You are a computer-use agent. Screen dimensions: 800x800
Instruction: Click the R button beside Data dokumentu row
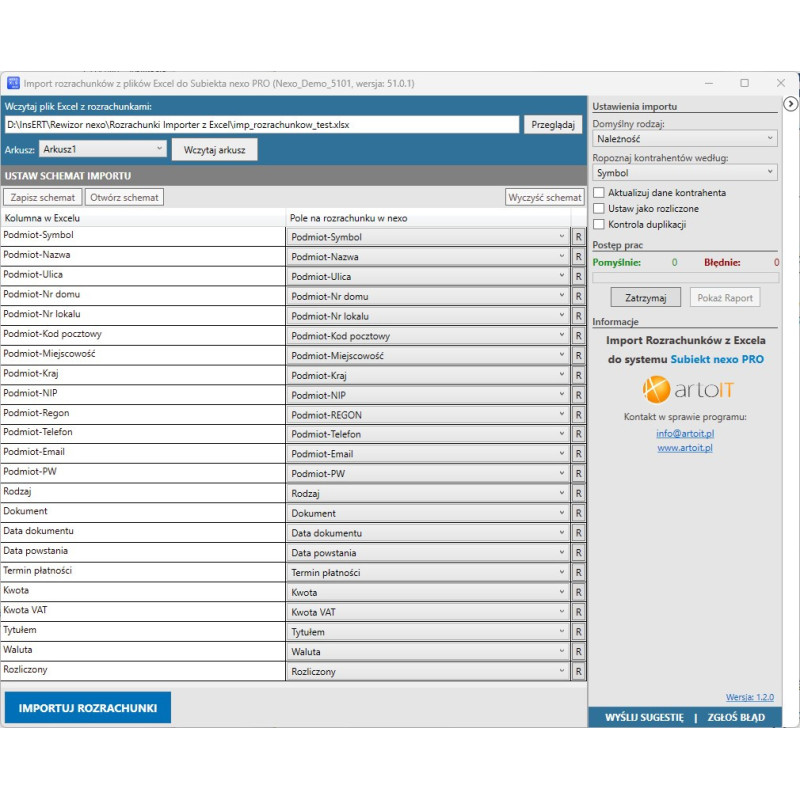coord(578,533)
